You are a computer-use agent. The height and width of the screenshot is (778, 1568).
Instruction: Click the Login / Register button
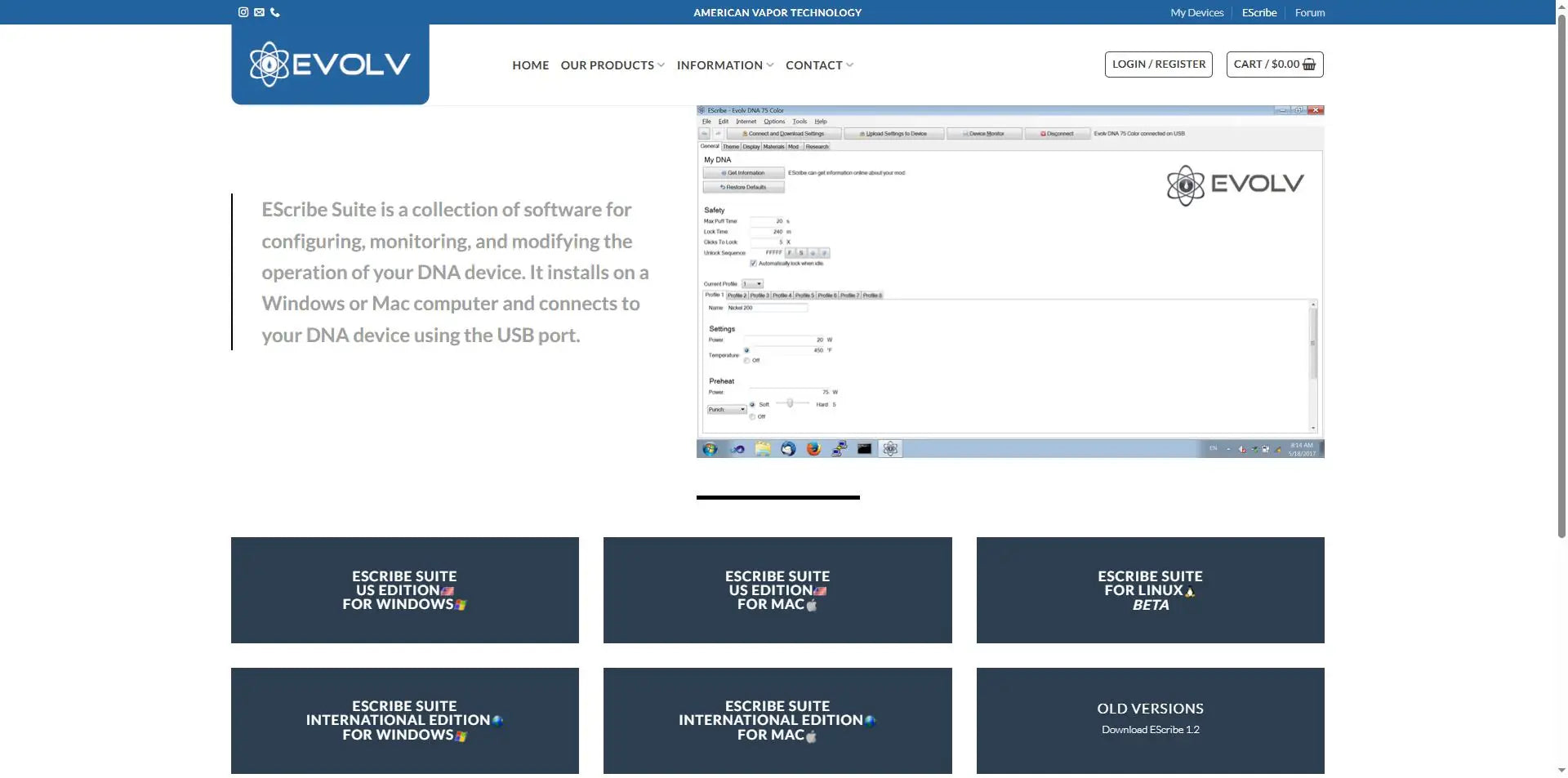point(1158,64)
